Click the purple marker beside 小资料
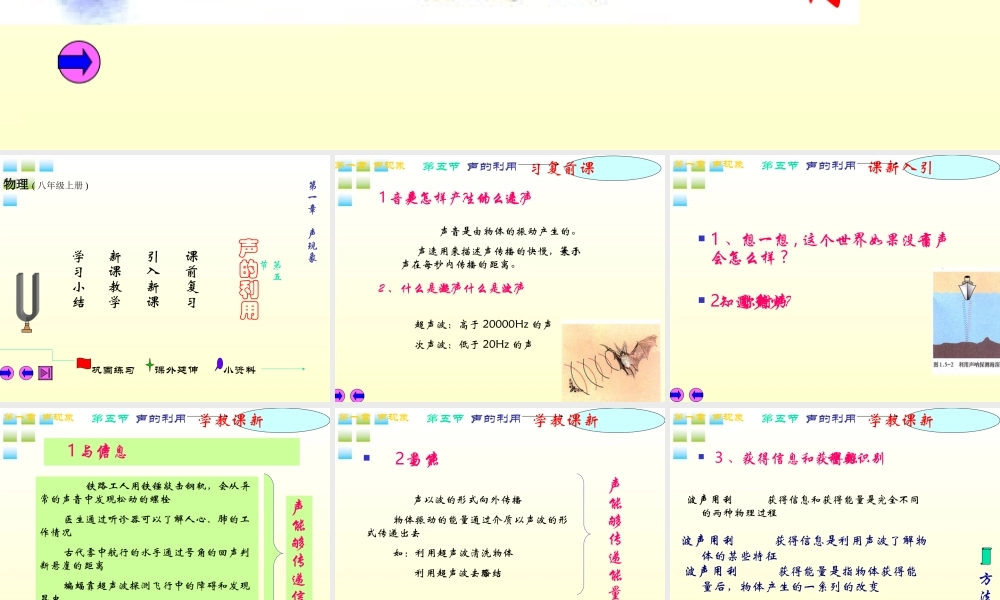This screenshot has width=1000, height=600. click(219, 364)
